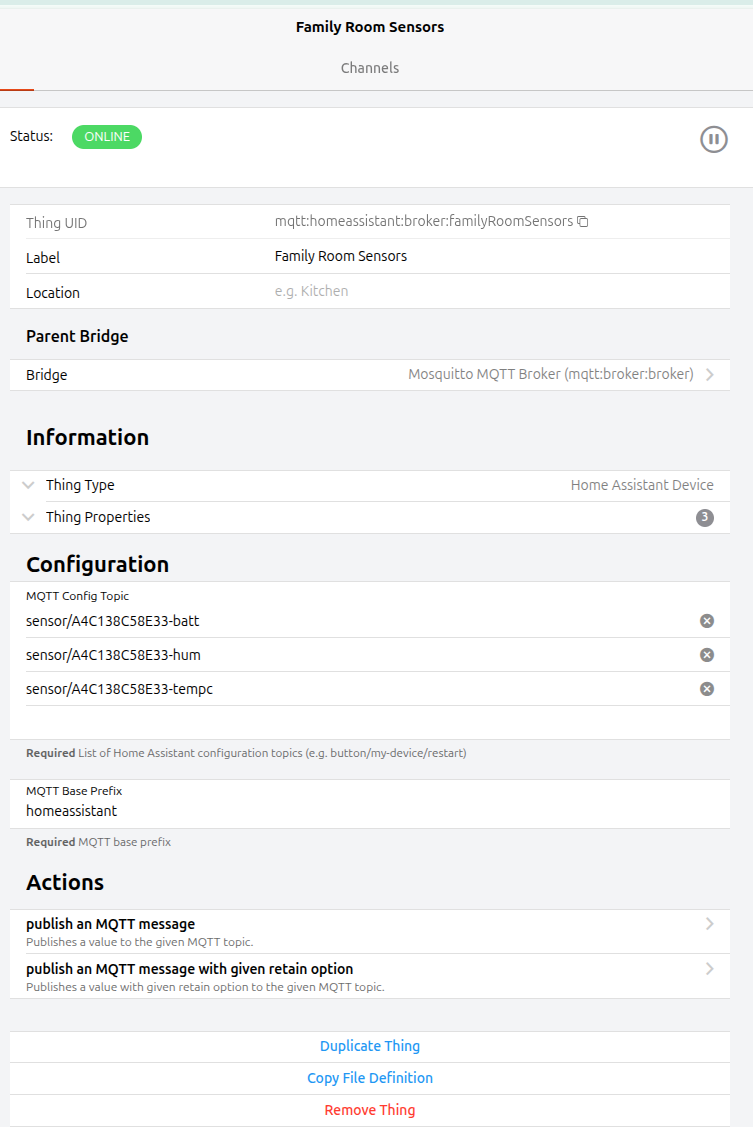This screenshot has height=1127, width=753.
Task: Copy the Thing UID to clipboard
Action: pyautogui.click(x=583, y=222)
